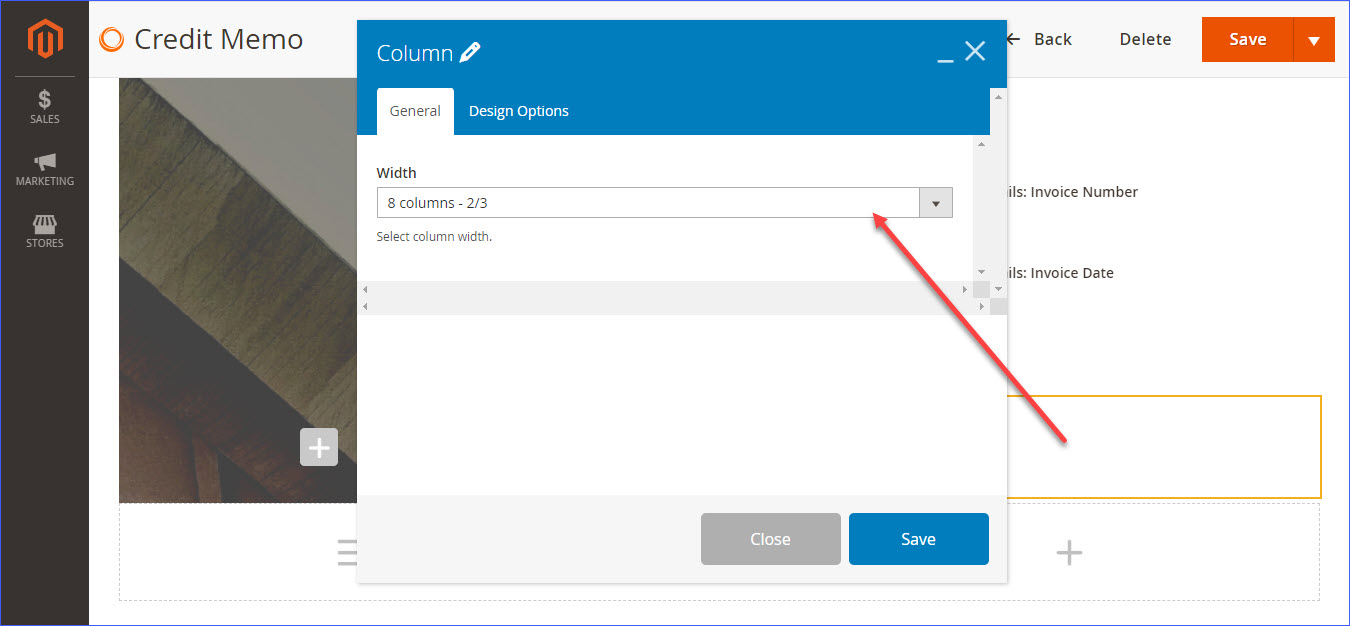Screen dimensions: 1350x626
Task: Add a new element with right-side plus icon
Action: pos(1069,551)
